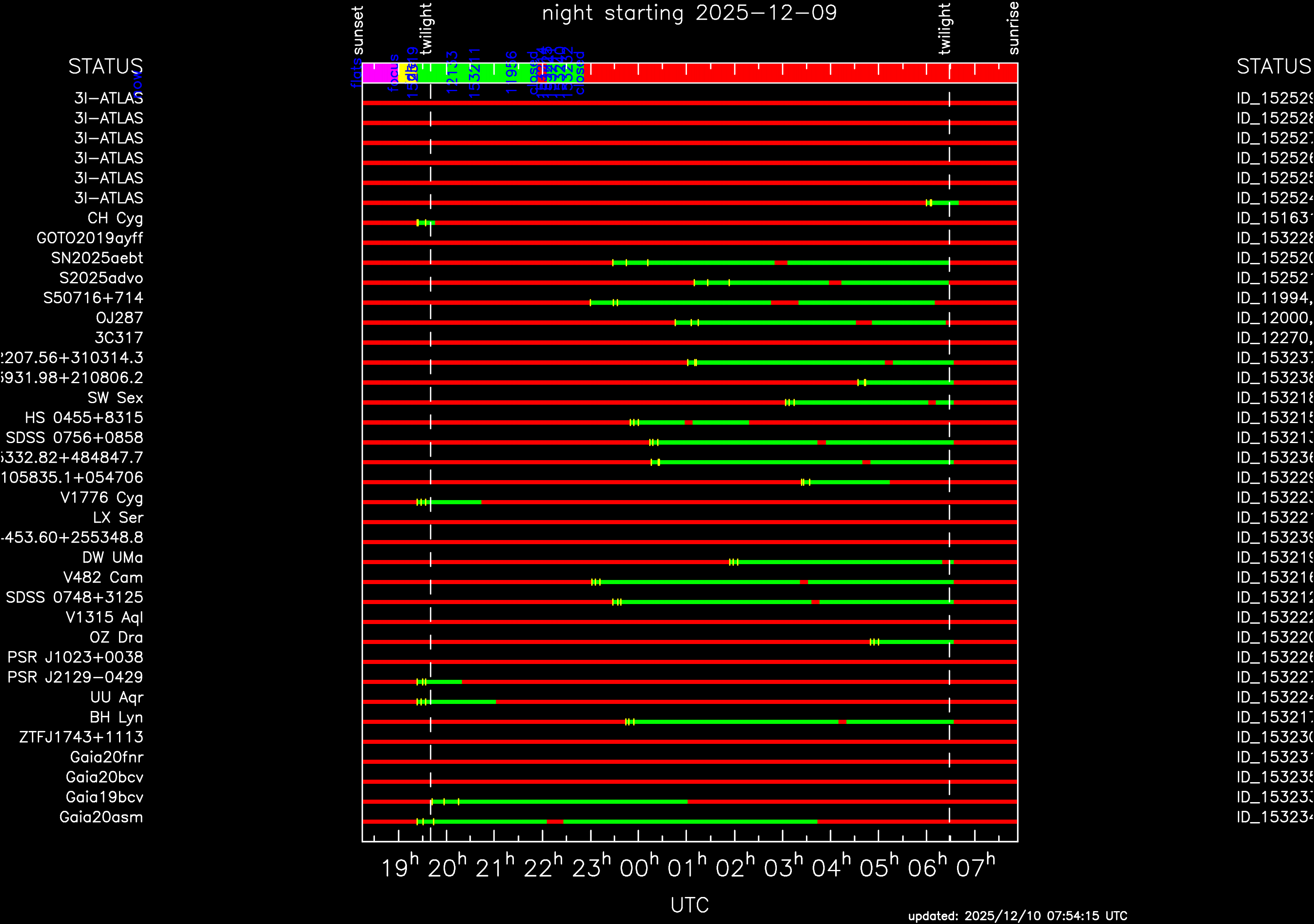Click the 153211 label on status bar

click(474, 73)
